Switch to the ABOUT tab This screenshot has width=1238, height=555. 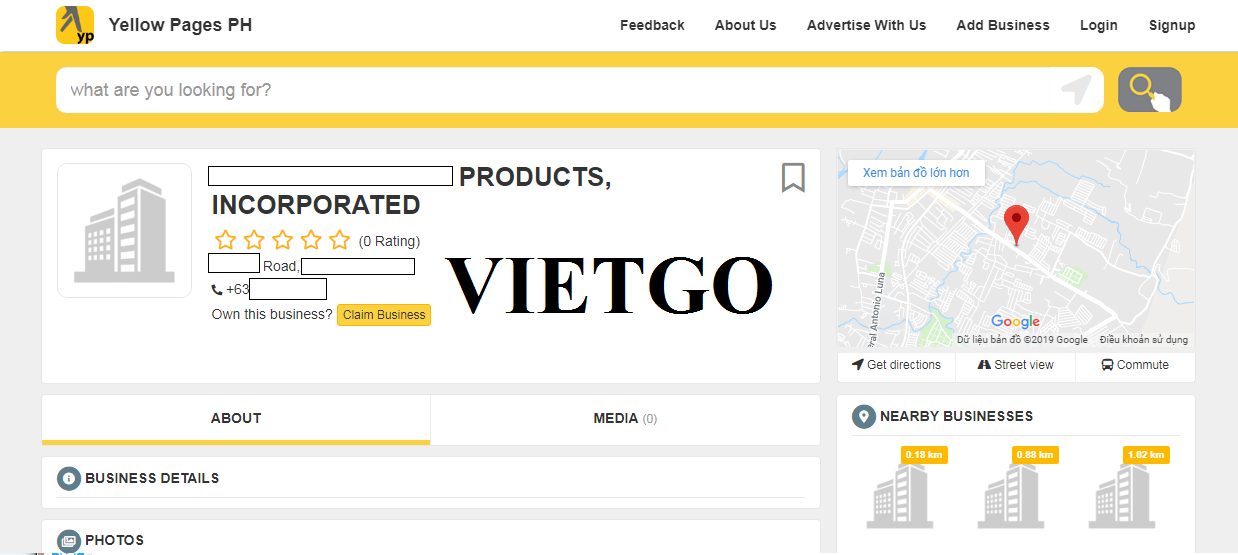pyautogui.click(x=236, y=419)
